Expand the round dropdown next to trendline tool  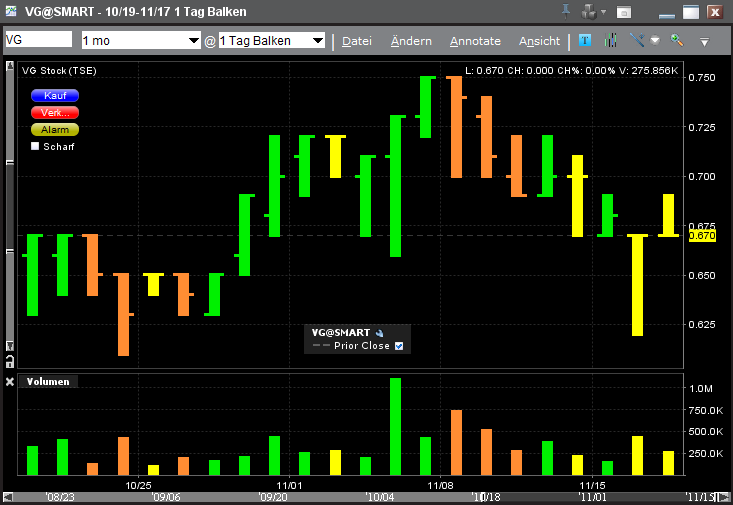[655, 41]
